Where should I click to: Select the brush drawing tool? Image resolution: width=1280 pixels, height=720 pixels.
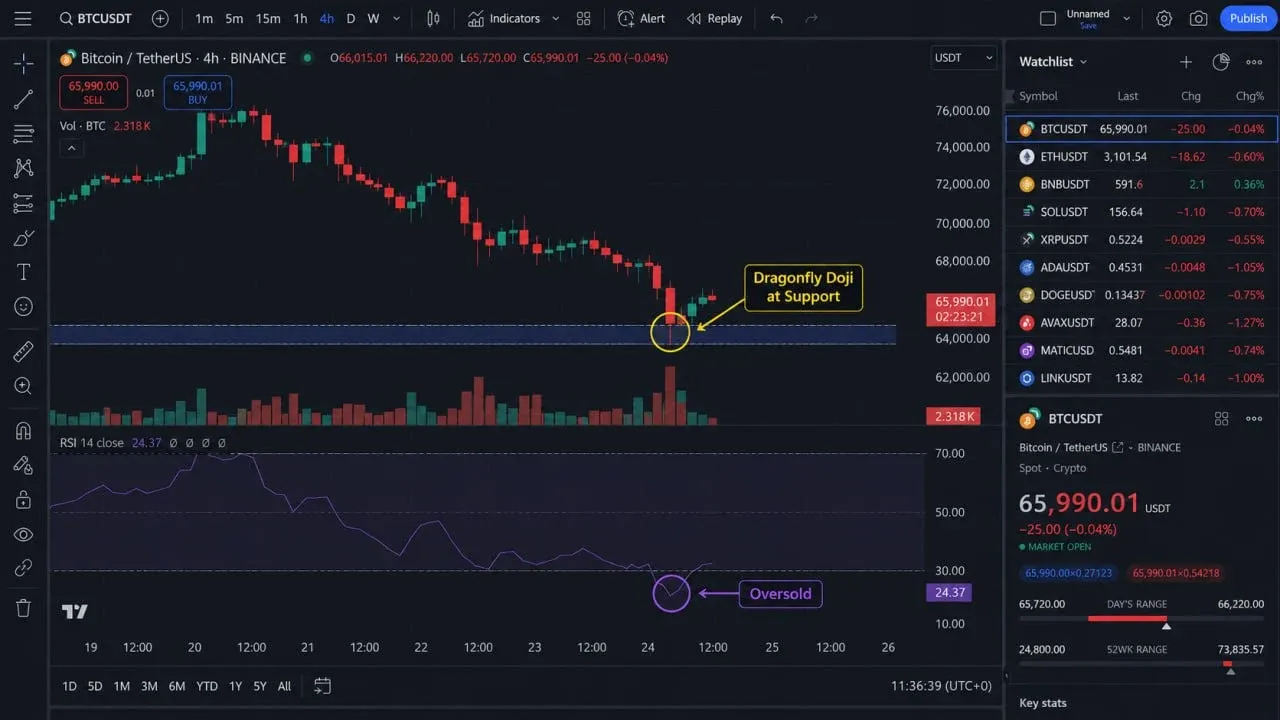click(x=23, y=238)
